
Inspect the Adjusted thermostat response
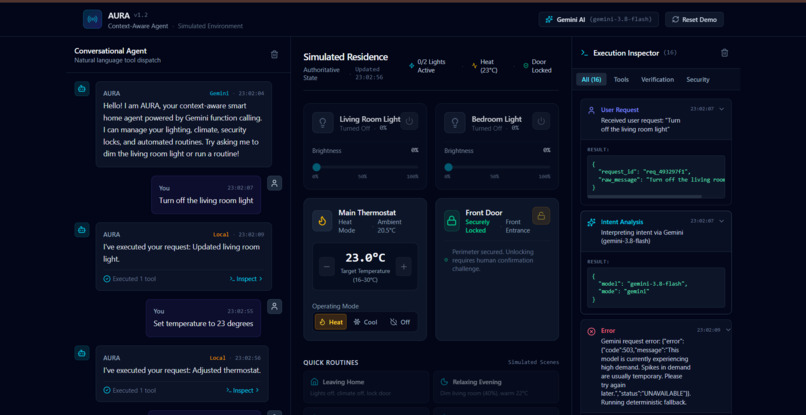click(x=243, y=390)
